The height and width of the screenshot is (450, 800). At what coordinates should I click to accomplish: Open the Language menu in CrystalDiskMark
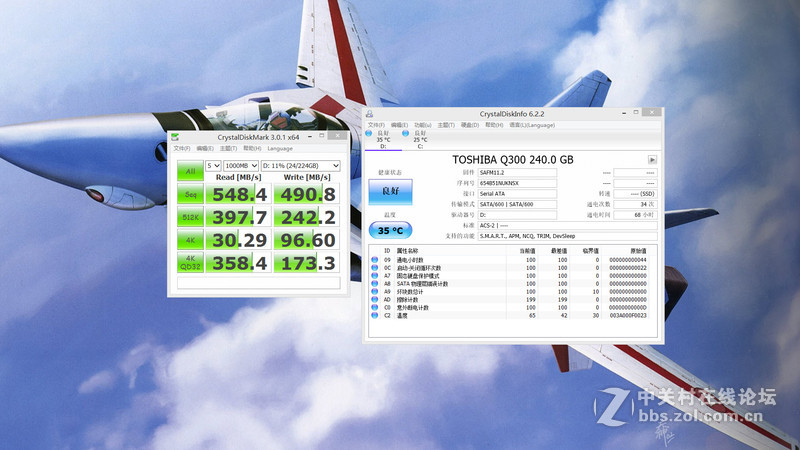[x=280, y=148]
